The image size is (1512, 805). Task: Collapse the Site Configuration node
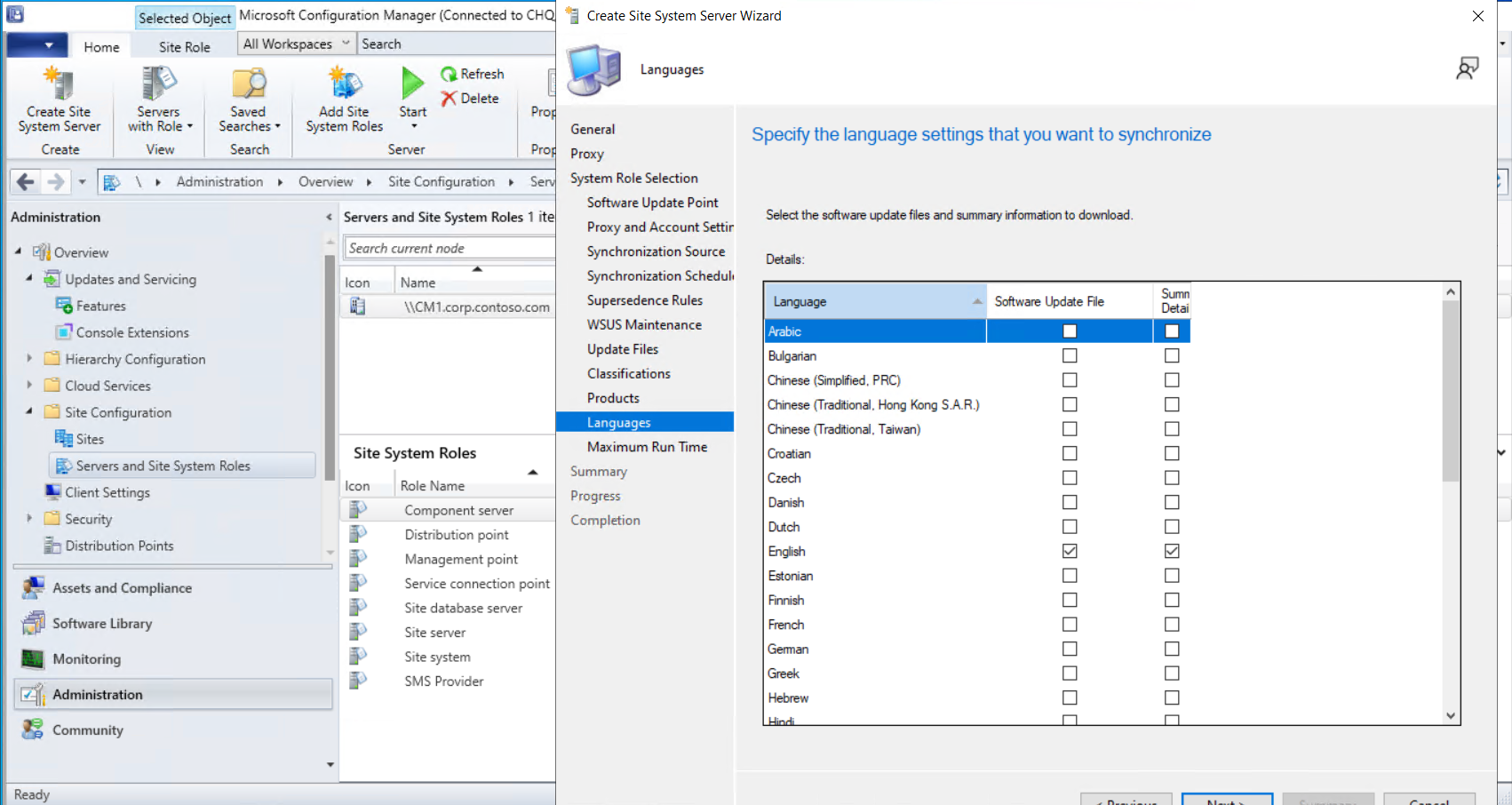(x=29, y=411)
